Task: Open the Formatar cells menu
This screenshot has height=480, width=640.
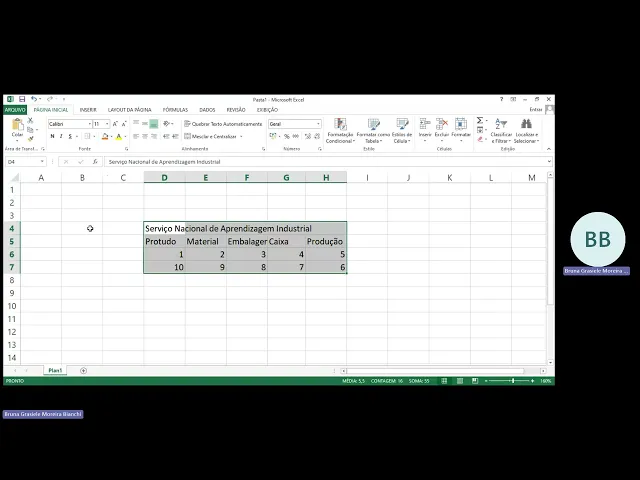Action: (x=461, y=130)
